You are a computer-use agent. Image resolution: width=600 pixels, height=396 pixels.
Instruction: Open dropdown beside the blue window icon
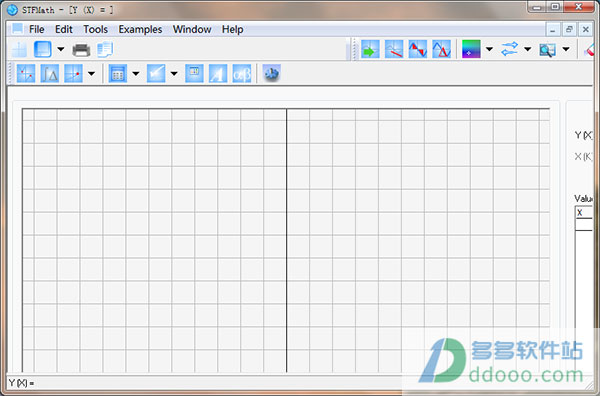click(x=60, y=49)
